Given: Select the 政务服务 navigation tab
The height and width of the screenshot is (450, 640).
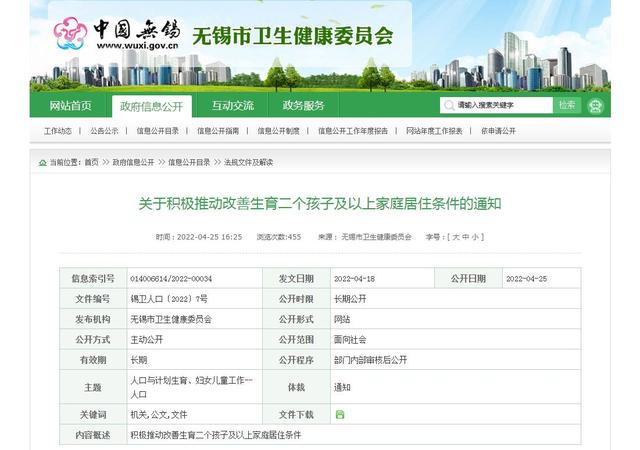Looking at the screenshot, I should pyautogui.click(x=303, y=106).
